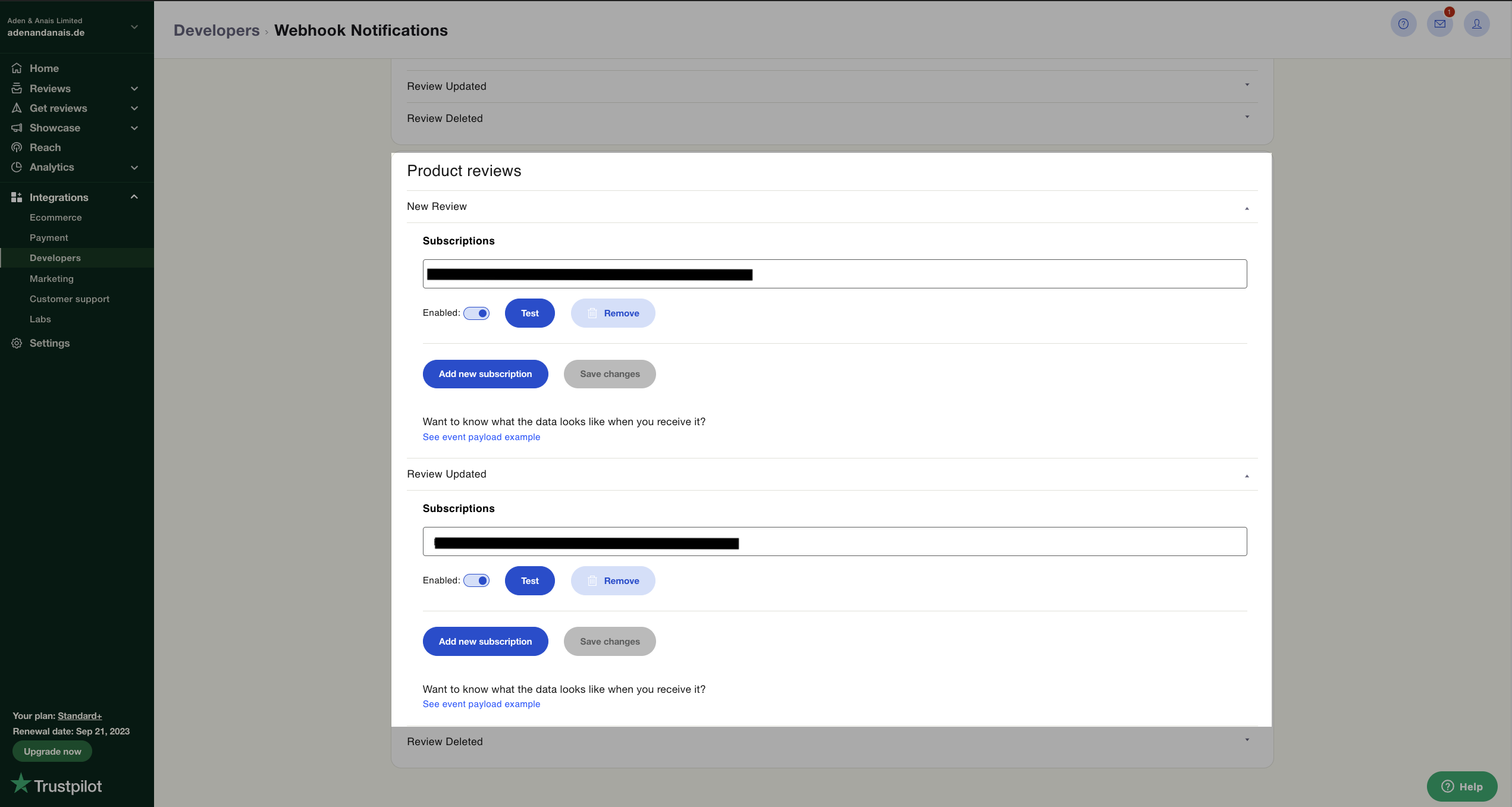Click the Standard+ plan link
The height and width of the screenshot is (807, 1512).
80,716
